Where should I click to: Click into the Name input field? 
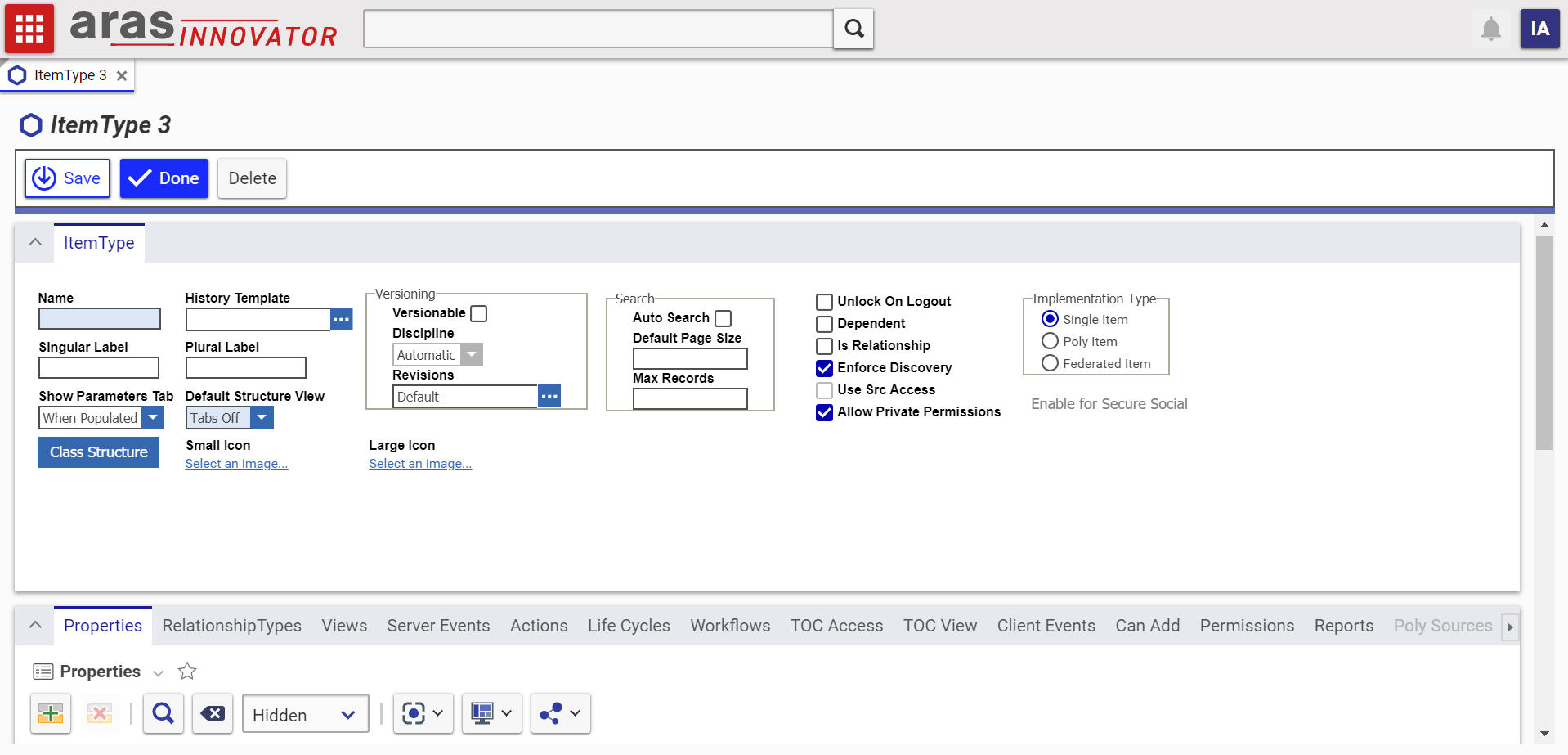(x=100, y=319)
